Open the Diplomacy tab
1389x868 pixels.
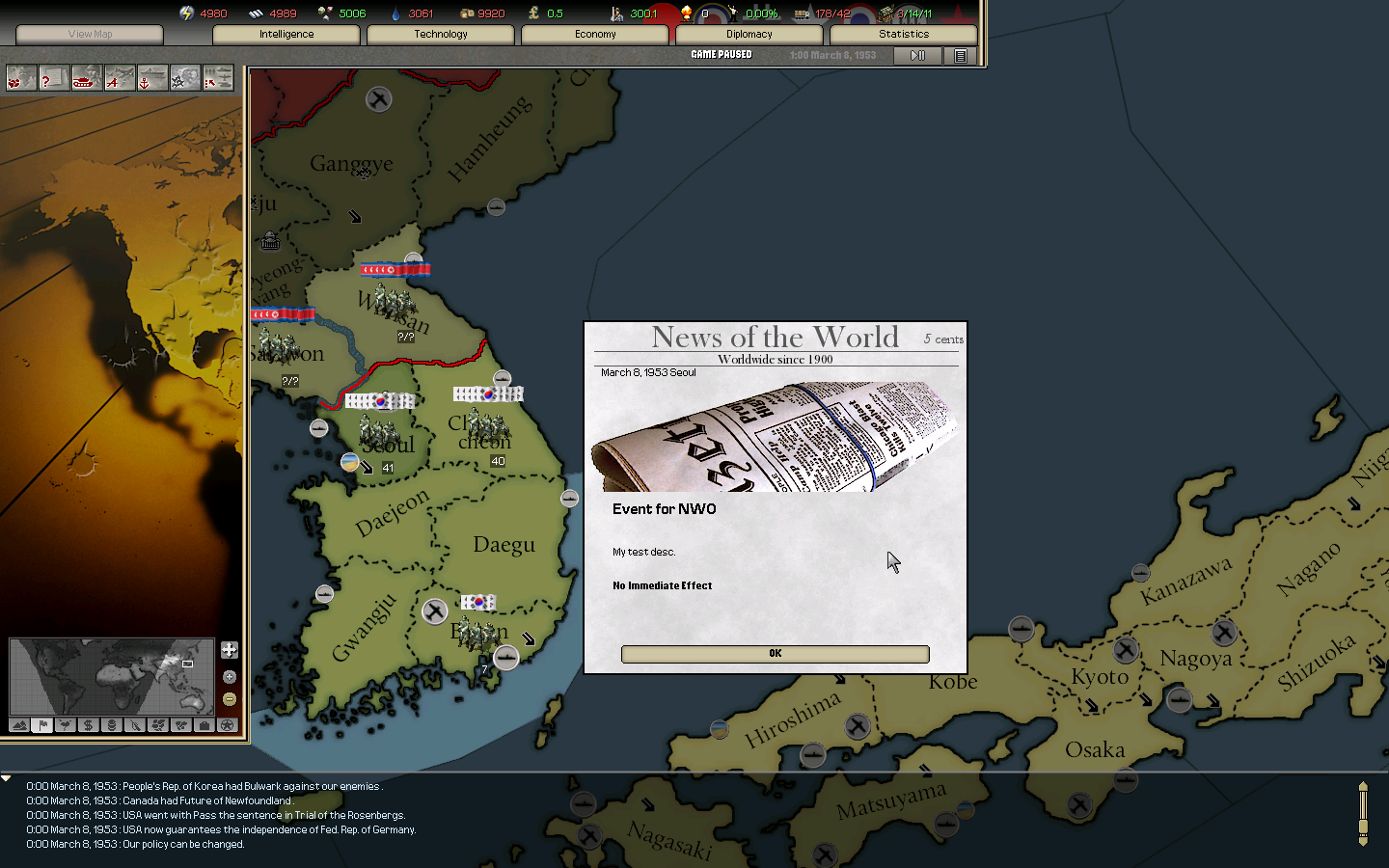[749, 34]
